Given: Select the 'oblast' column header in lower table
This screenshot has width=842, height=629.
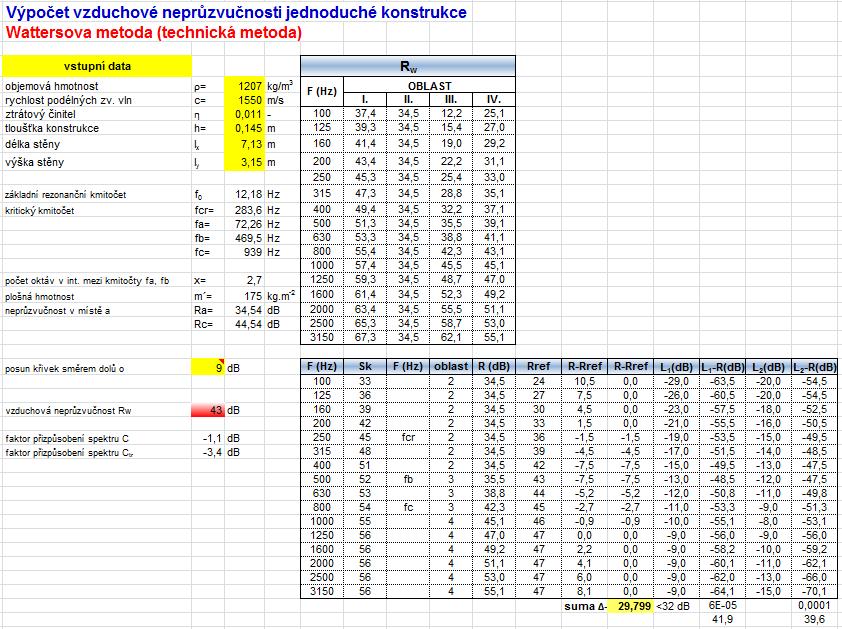Looking at the screenshot, I should point(451,366).
